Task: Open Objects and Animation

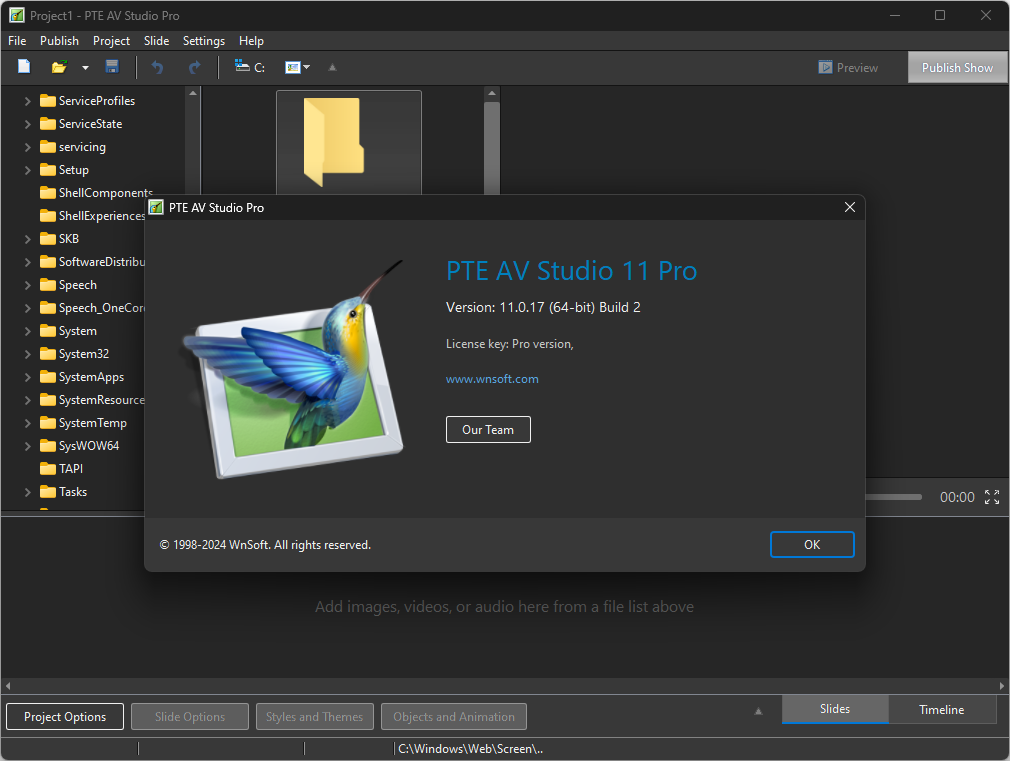Action: click(x=454, y=717)
